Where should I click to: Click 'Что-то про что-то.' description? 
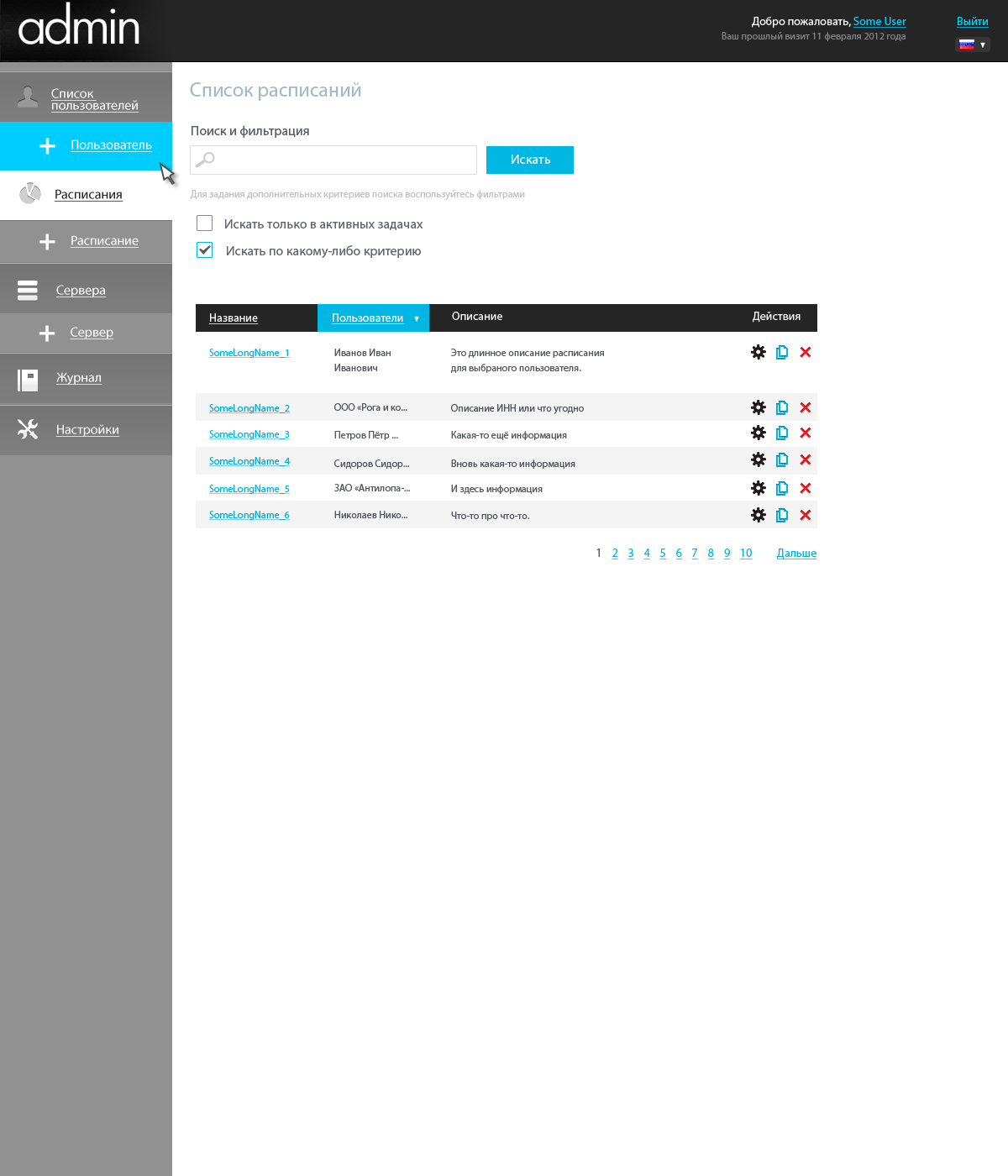point(491,516)
